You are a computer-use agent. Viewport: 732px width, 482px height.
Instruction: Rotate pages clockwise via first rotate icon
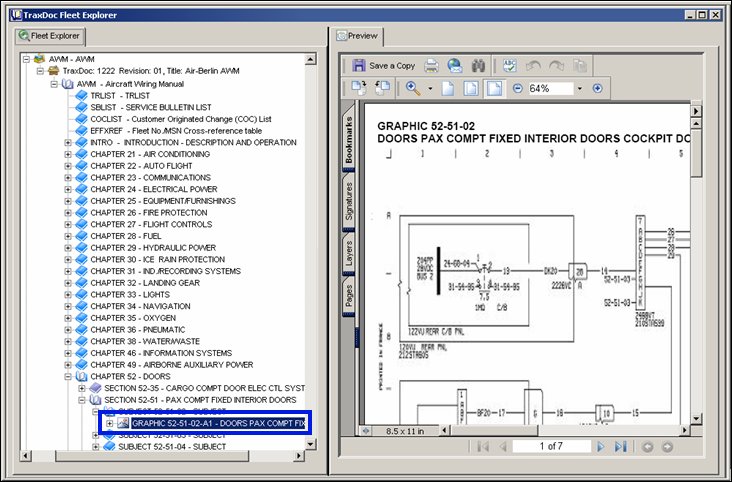tap(359, 88)
